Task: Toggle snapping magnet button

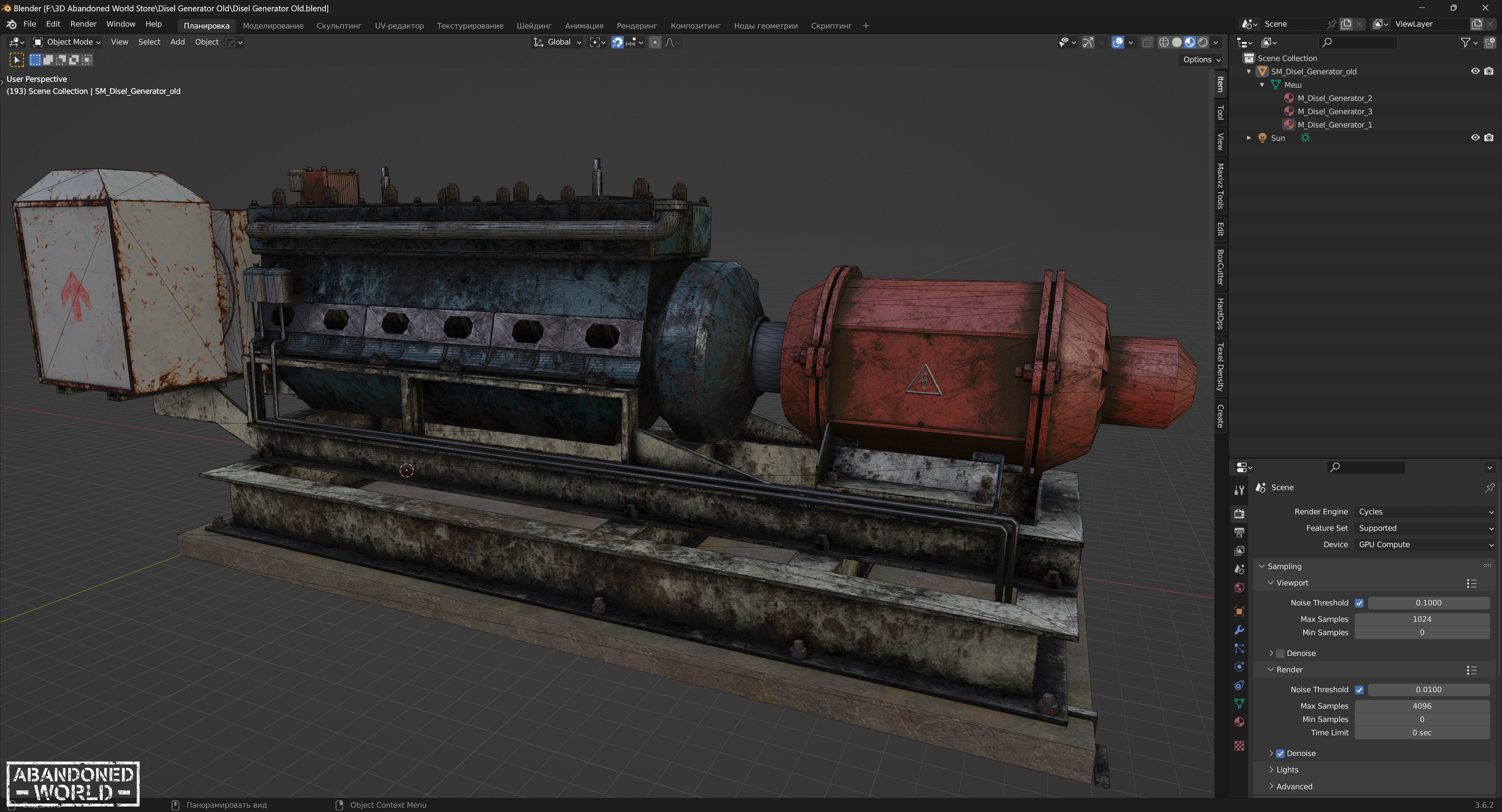Action: (617, 43)
